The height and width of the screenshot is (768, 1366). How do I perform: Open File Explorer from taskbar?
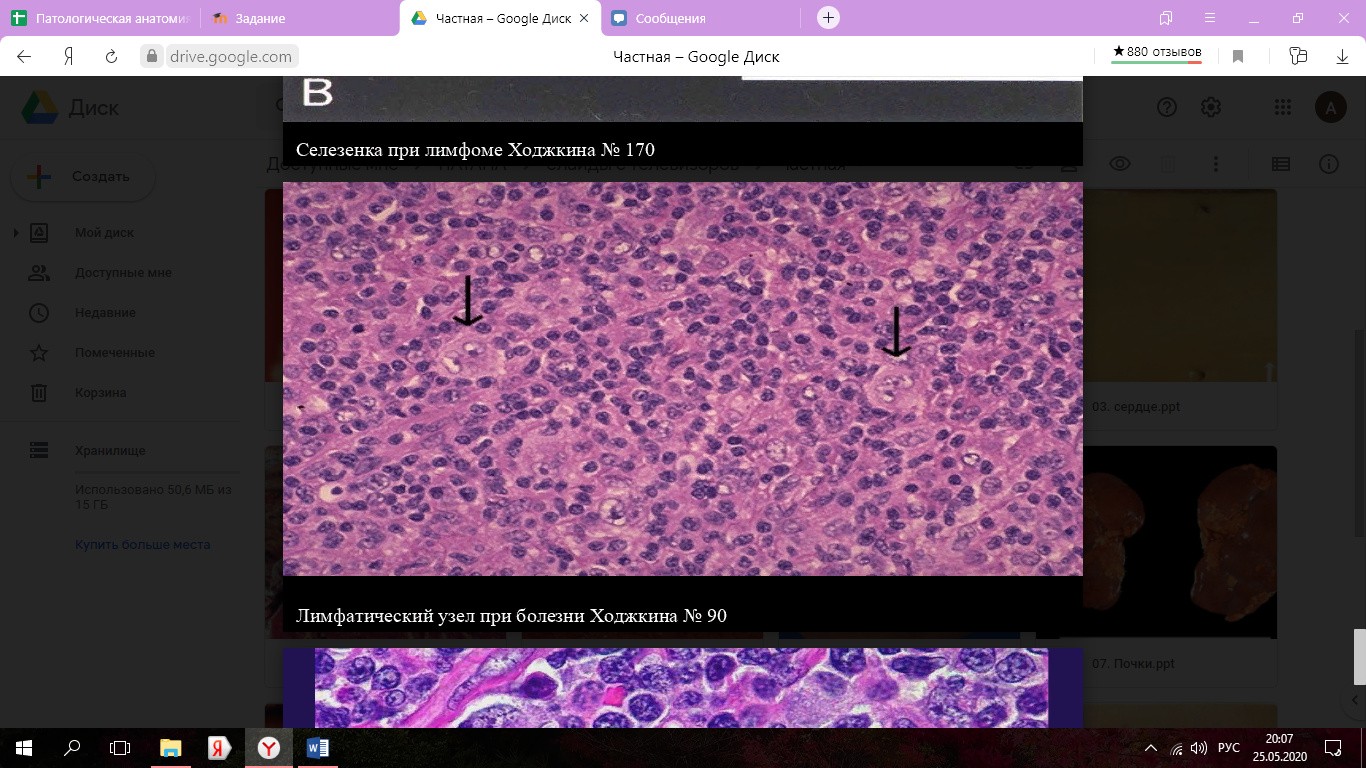point(171,747)
